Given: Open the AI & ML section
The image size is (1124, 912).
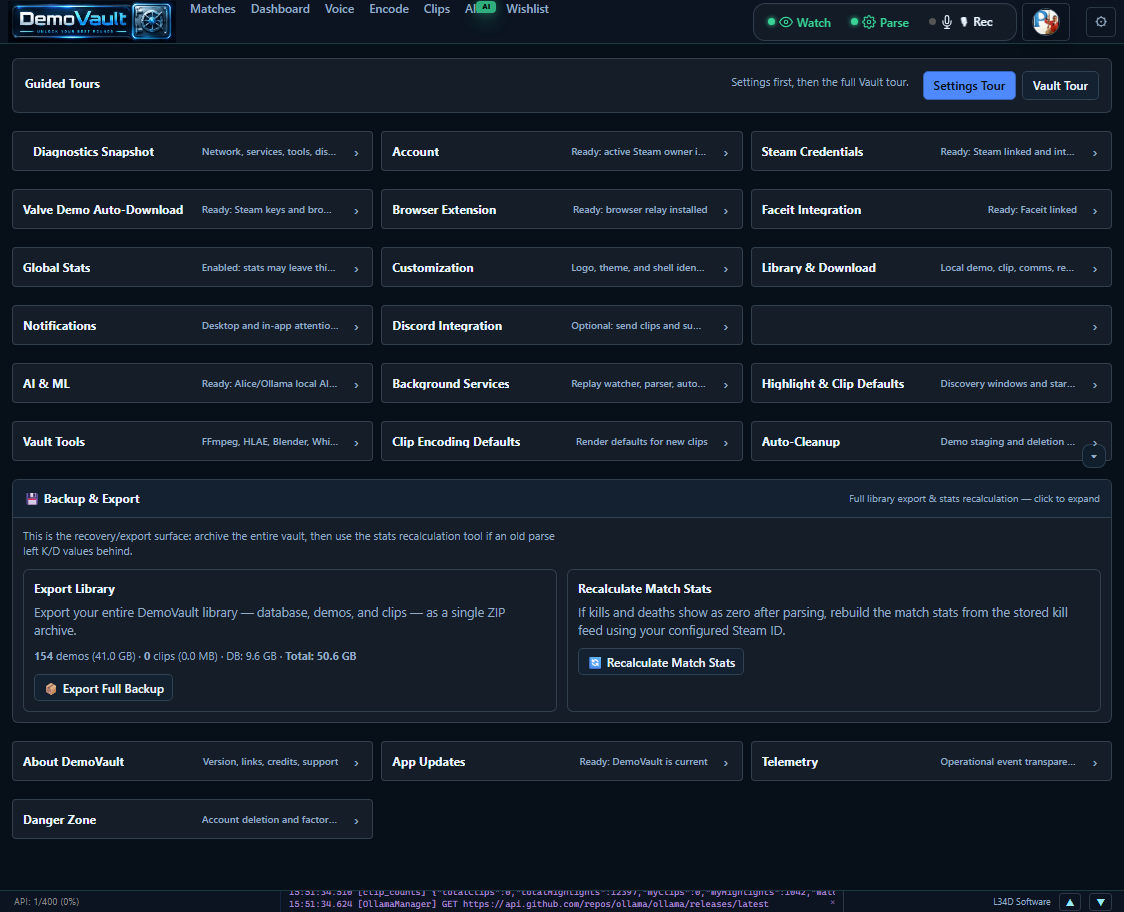Looking at the screenshot, I should click(x=192, y=384).
